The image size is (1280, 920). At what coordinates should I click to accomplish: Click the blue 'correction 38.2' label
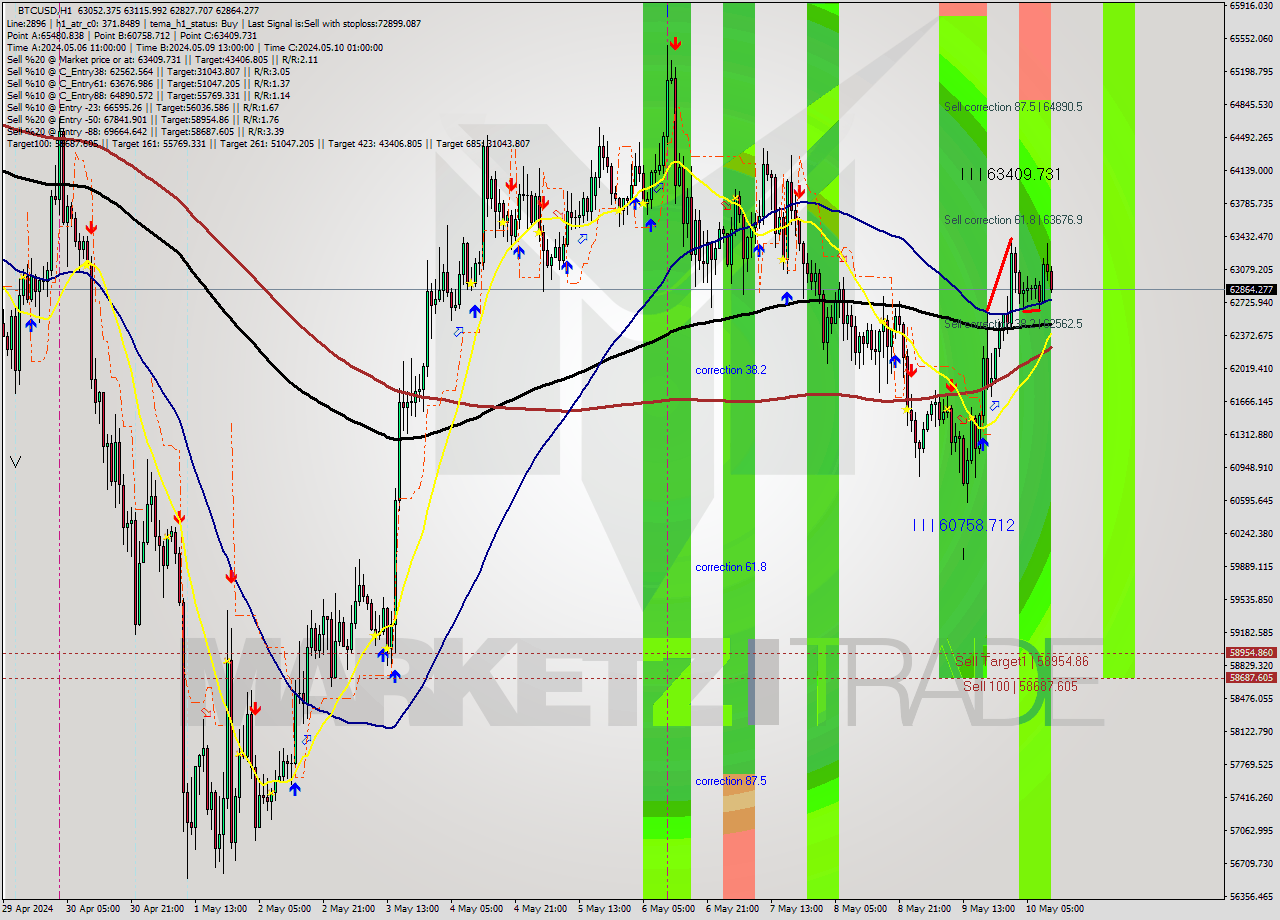click(x=731, y=370)
